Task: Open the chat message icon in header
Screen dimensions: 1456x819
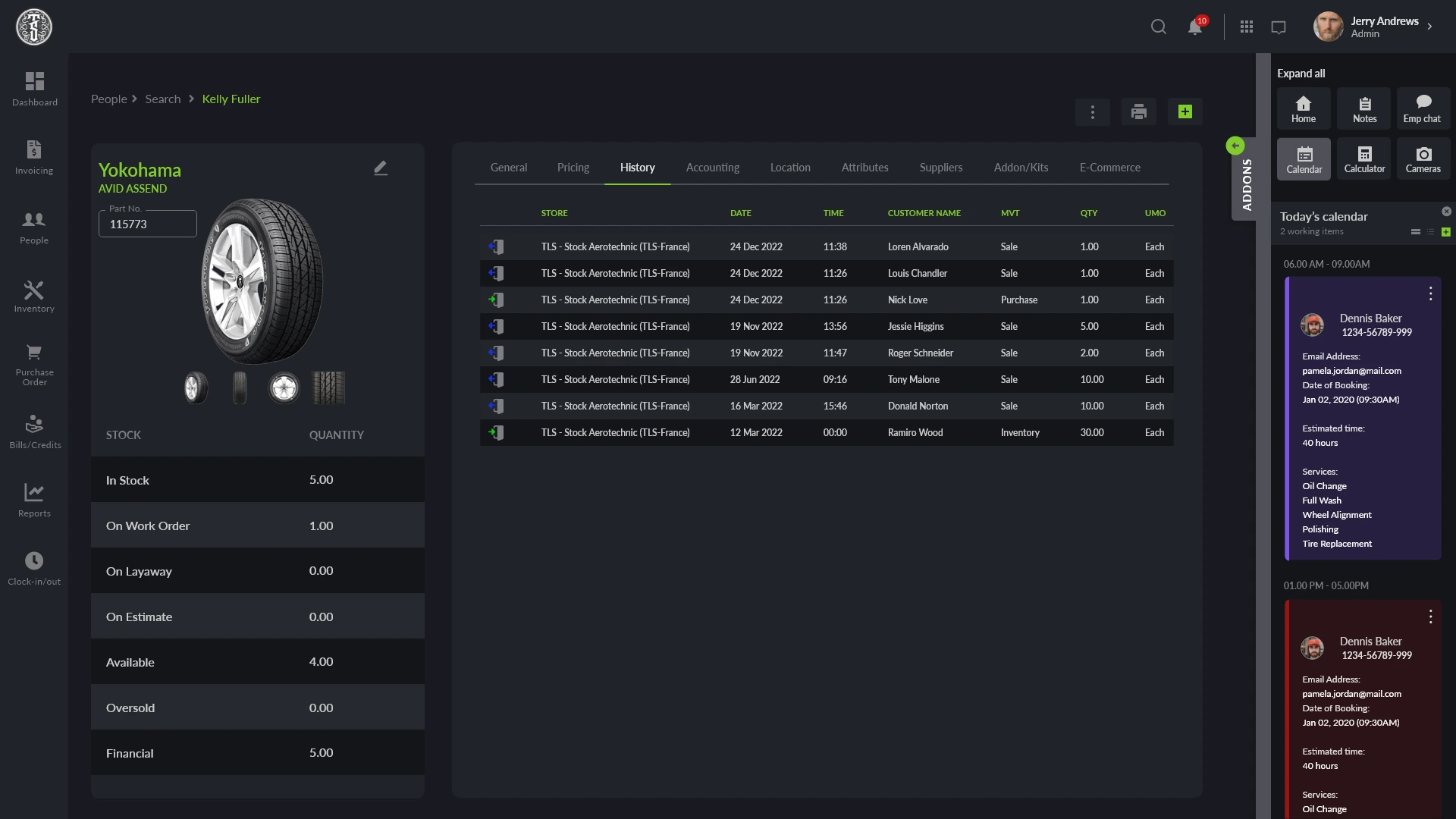Action: tap(1279, 27)
